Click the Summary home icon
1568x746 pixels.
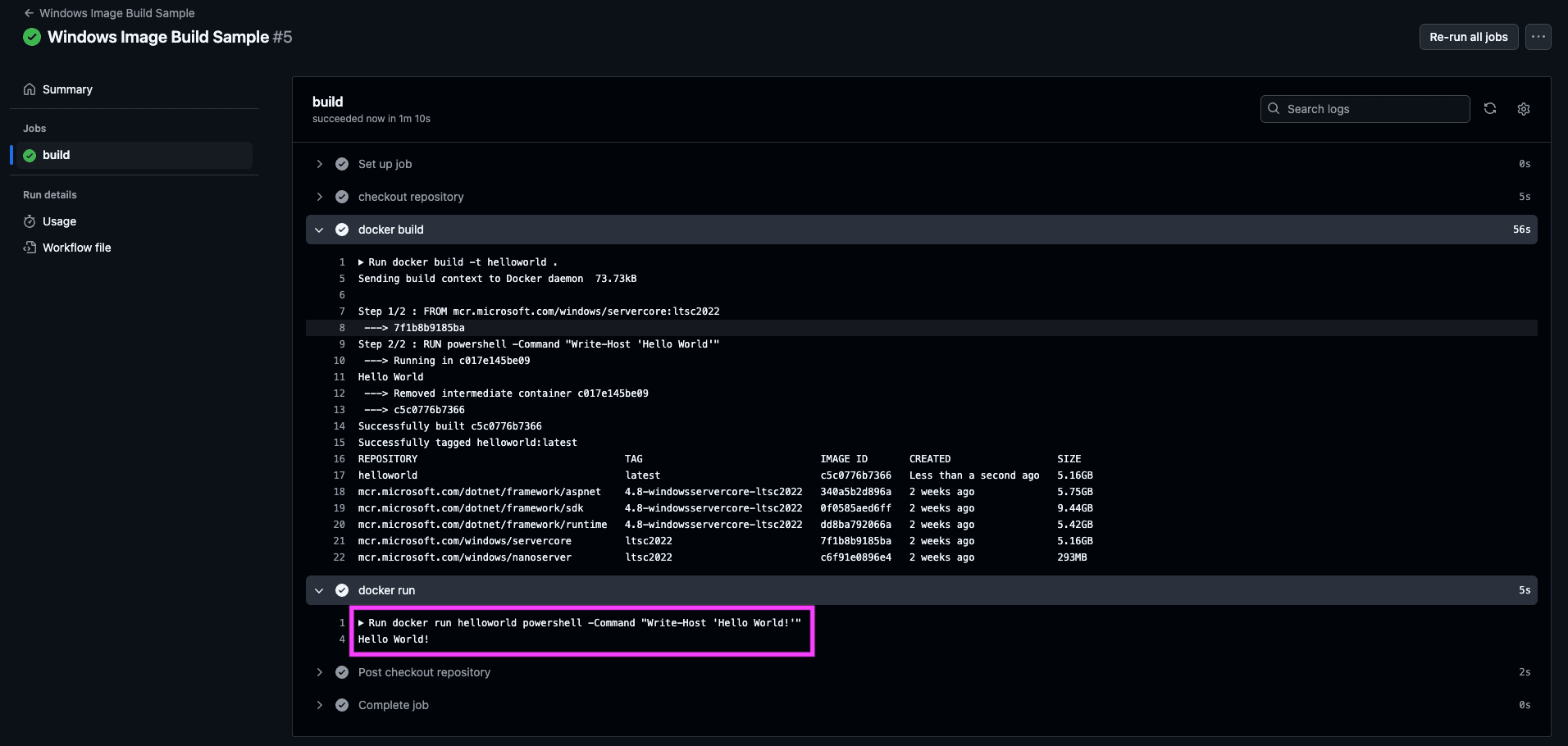point(30,89)
